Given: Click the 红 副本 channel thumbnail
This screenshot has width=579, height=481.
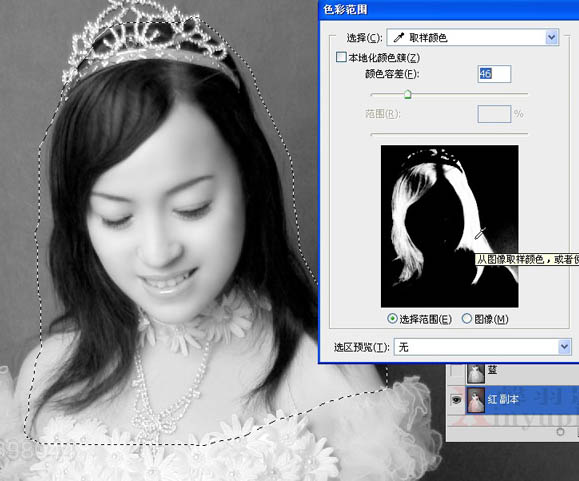Looking at the screenshot, I should (476, 400).
